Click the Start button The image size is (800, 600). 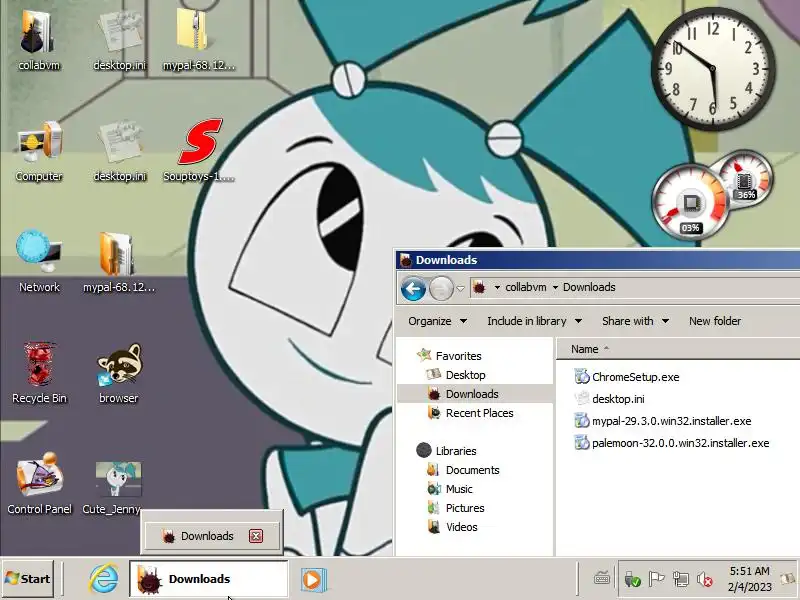[x=28, y=579]
